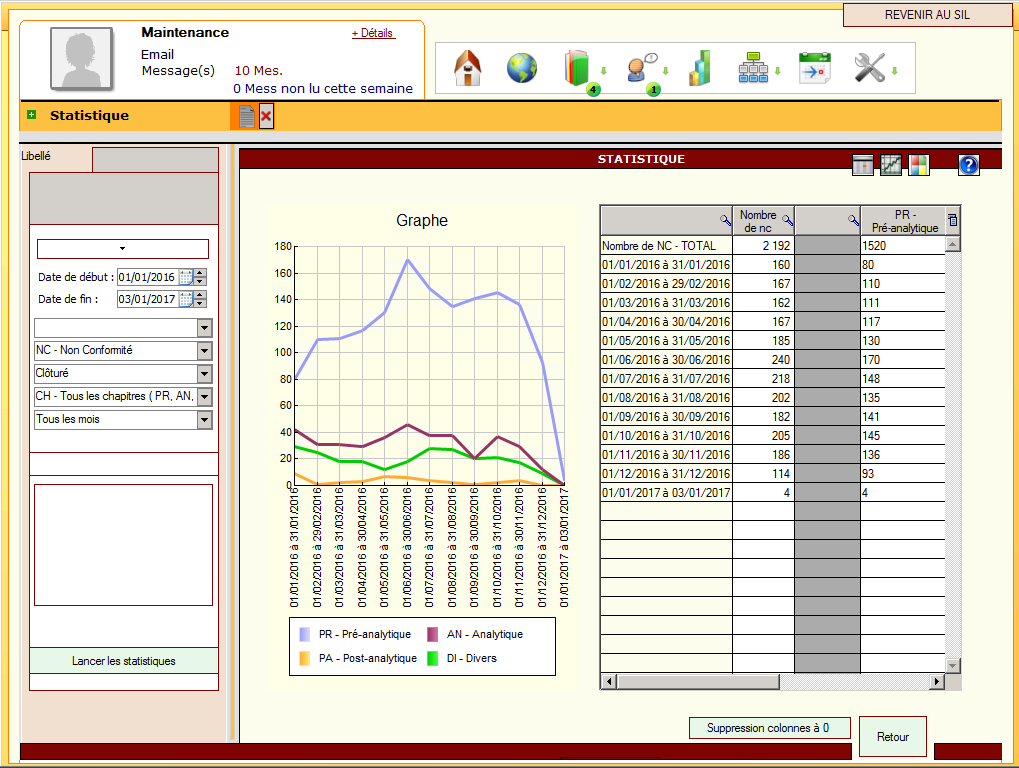
Task: Open the organization chart icon
Action: pyautogui.click(x=751, y=69)
